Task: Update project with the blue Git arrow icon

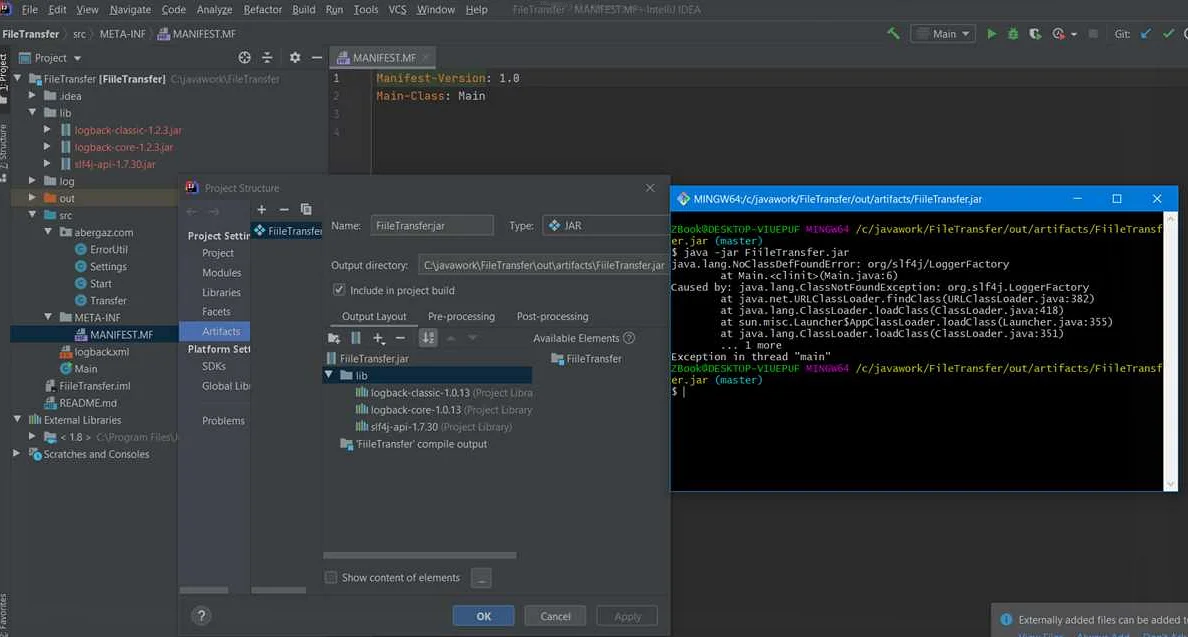Action: coord(1146,33)
